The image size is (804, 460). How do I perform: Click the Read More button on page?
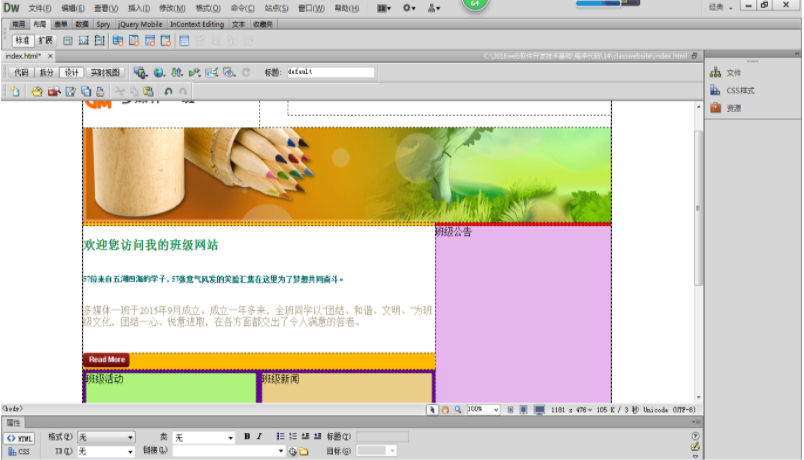[106, 360]
